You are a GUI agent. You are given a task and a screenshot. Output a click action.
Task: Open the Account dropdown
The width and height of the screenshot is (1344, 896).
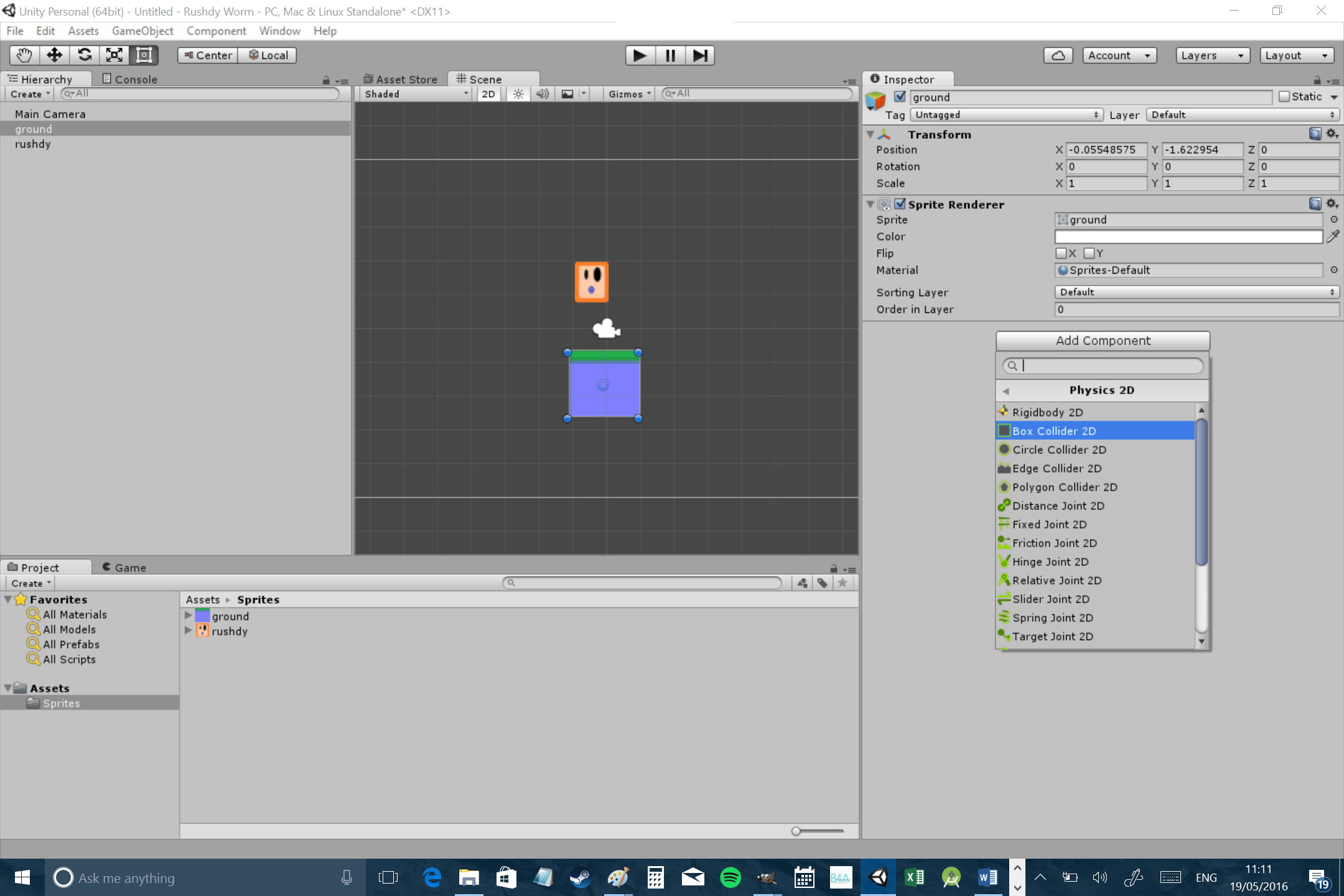point(1119,55)
